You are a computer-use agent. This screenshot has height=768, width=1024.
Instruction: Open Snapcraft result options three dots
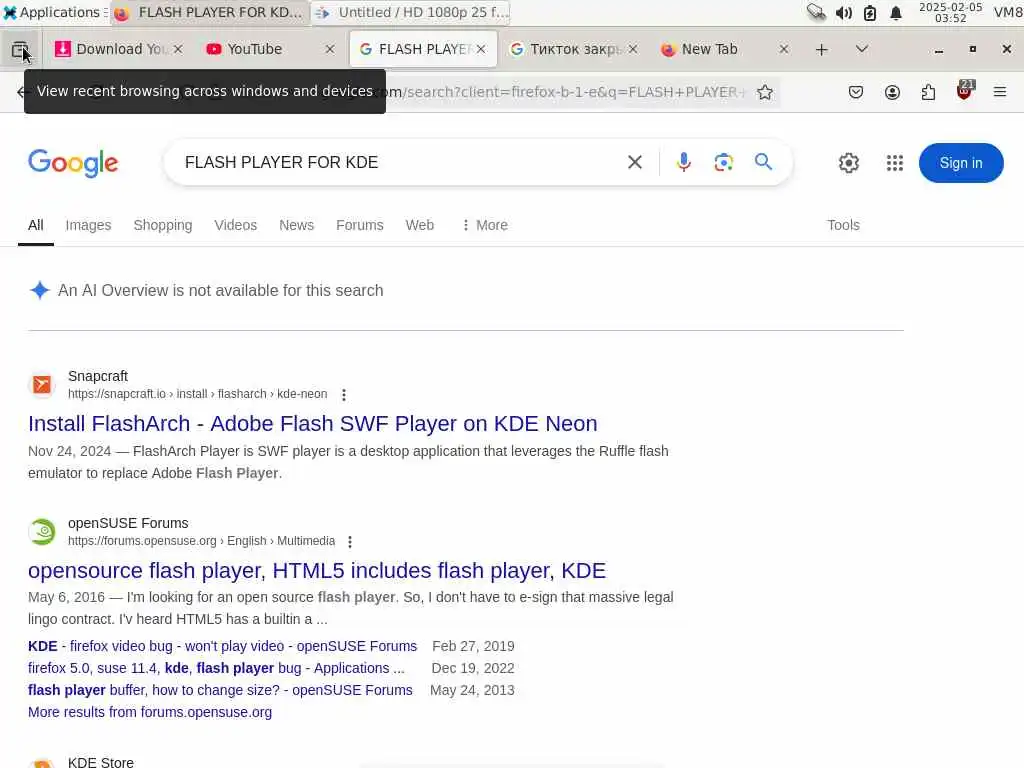coord(344,394)
